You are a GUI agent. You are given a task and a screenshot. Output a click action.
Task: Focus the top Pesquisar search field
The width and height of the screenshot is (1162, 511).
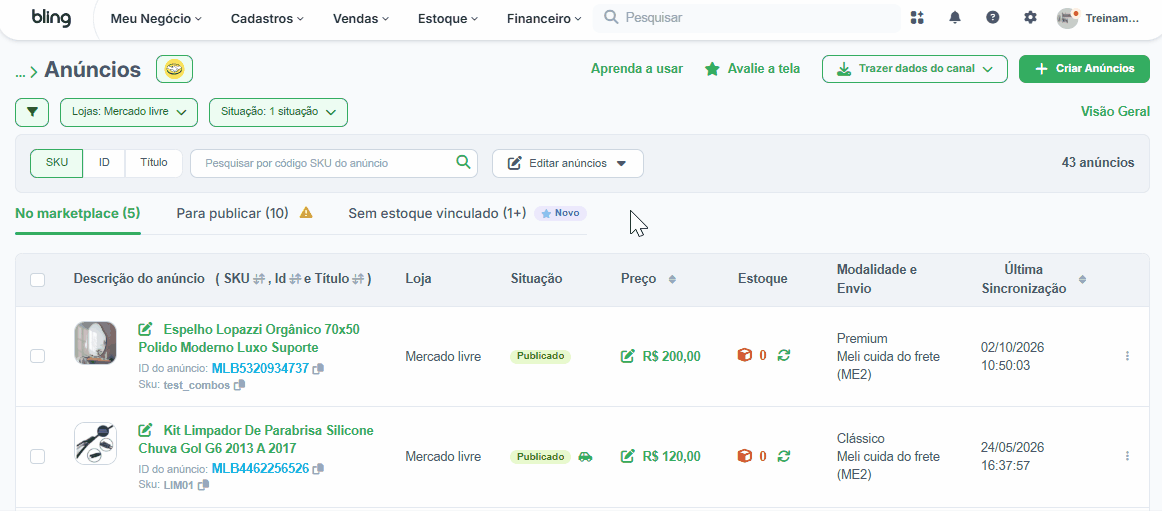(x=747, y=18)
